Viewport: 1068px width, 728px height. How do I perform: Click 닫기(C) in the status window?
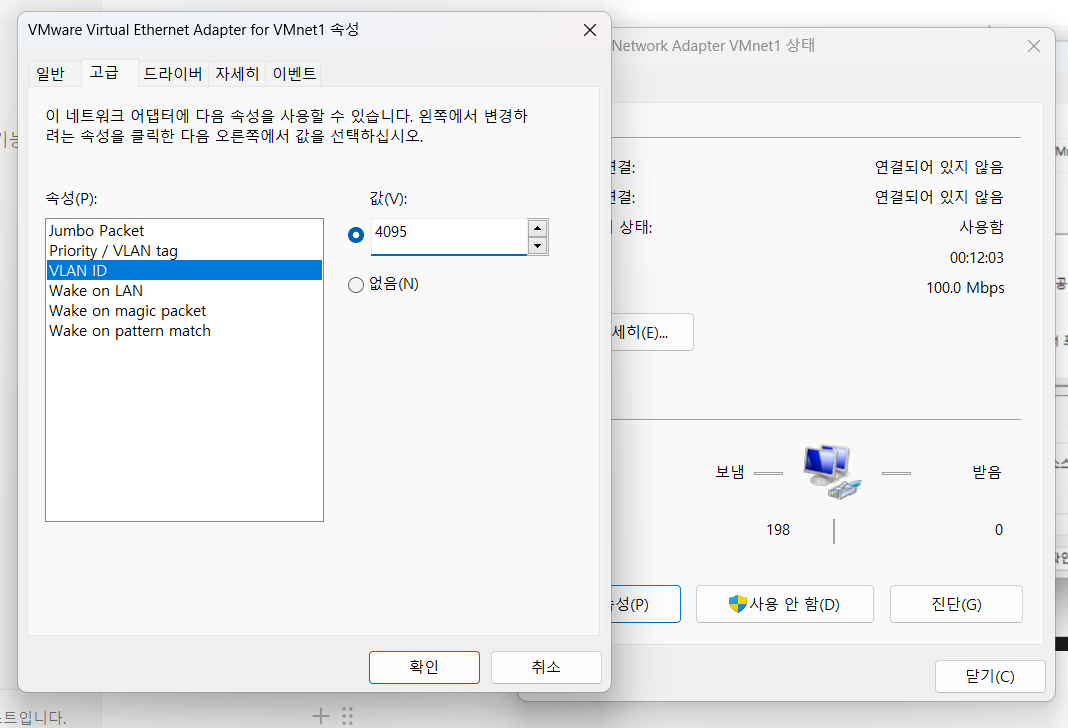(x=990, y=676)
